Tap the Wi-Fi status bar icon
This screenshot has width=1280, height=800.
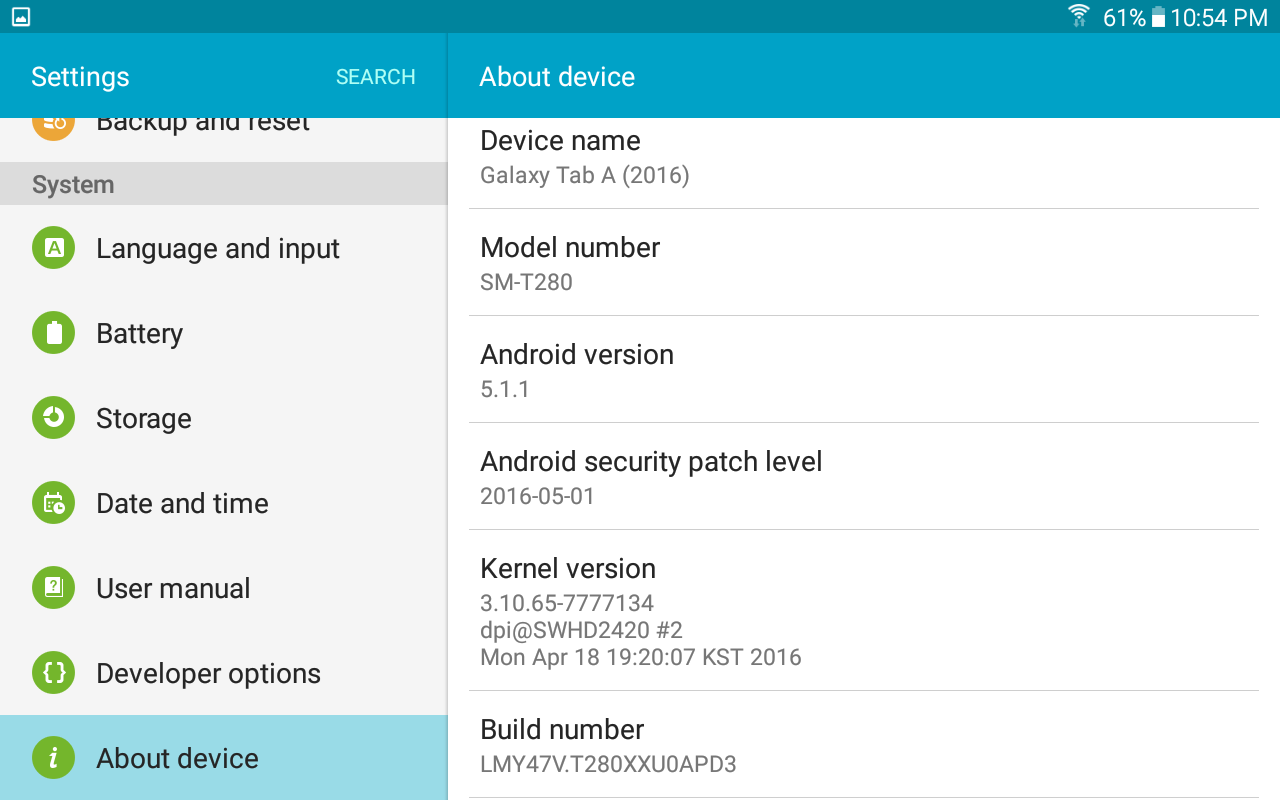point(1079,16)
